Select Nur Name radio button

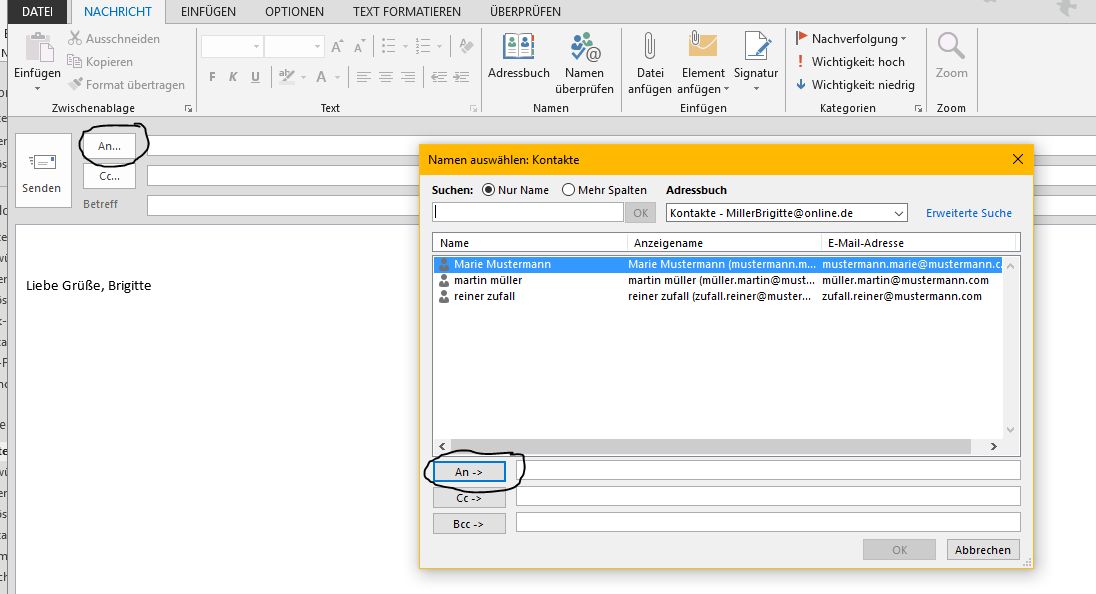[x=489, y=190]
